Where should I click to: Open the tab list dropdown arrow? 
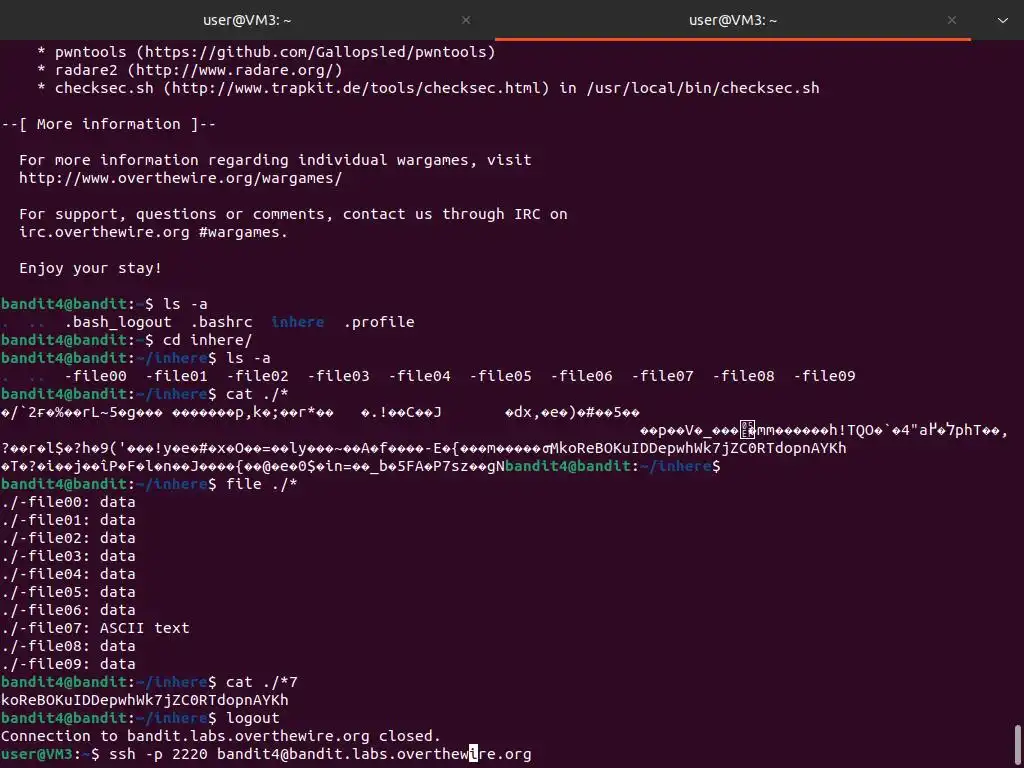(1002, 20)
